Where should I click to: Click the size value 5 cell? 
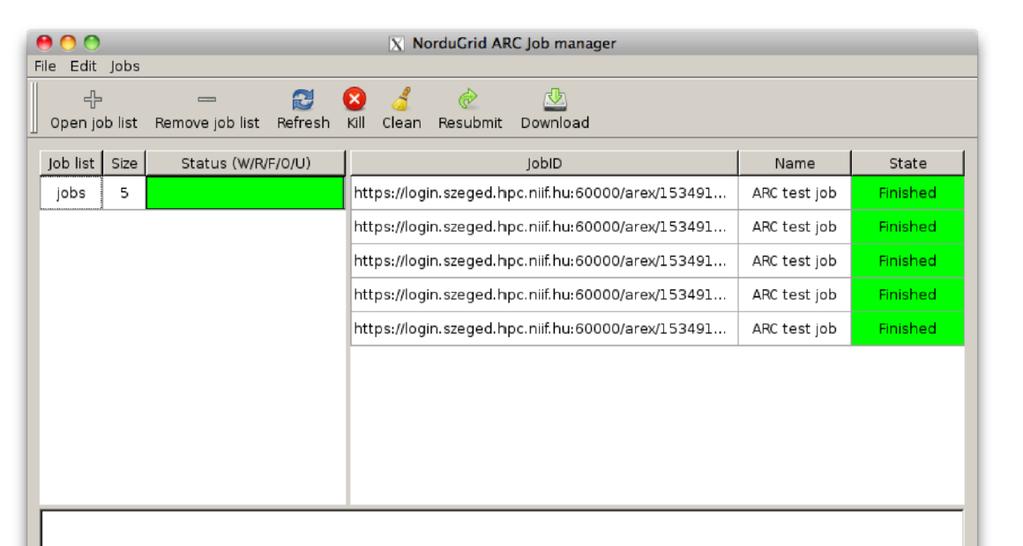[x=124, y=193]
